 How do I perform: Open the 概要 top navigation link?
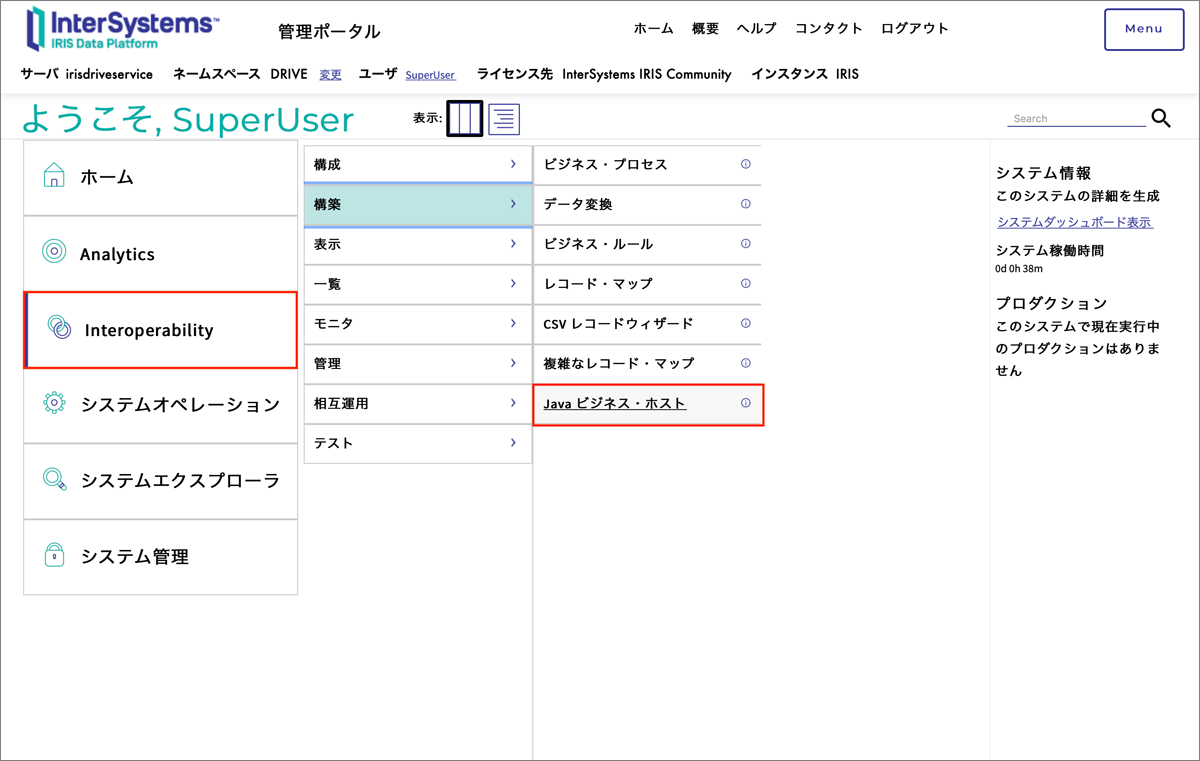(x=705, y=29)
